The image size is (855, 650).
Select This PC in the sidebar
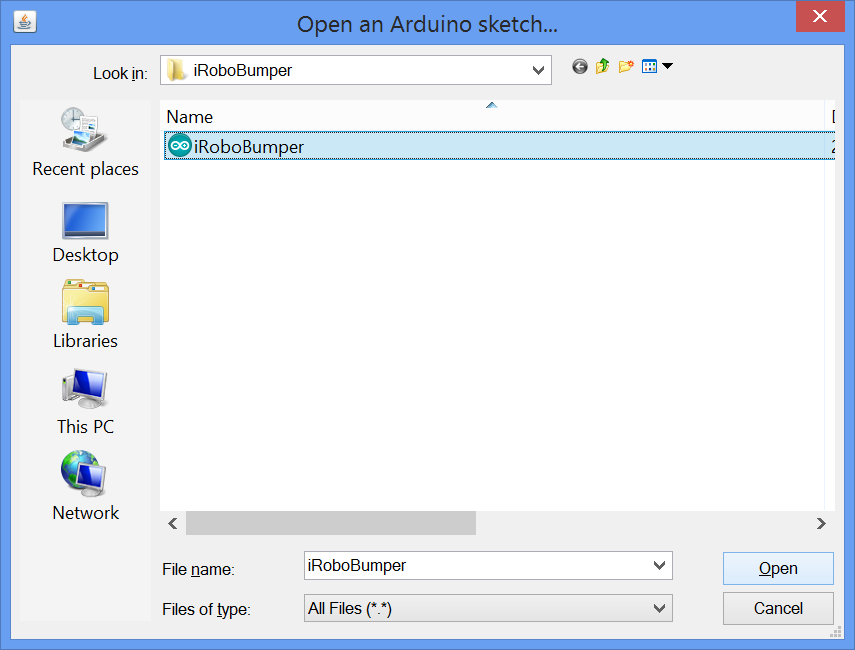pyautogui.click(x=85, y=401)
